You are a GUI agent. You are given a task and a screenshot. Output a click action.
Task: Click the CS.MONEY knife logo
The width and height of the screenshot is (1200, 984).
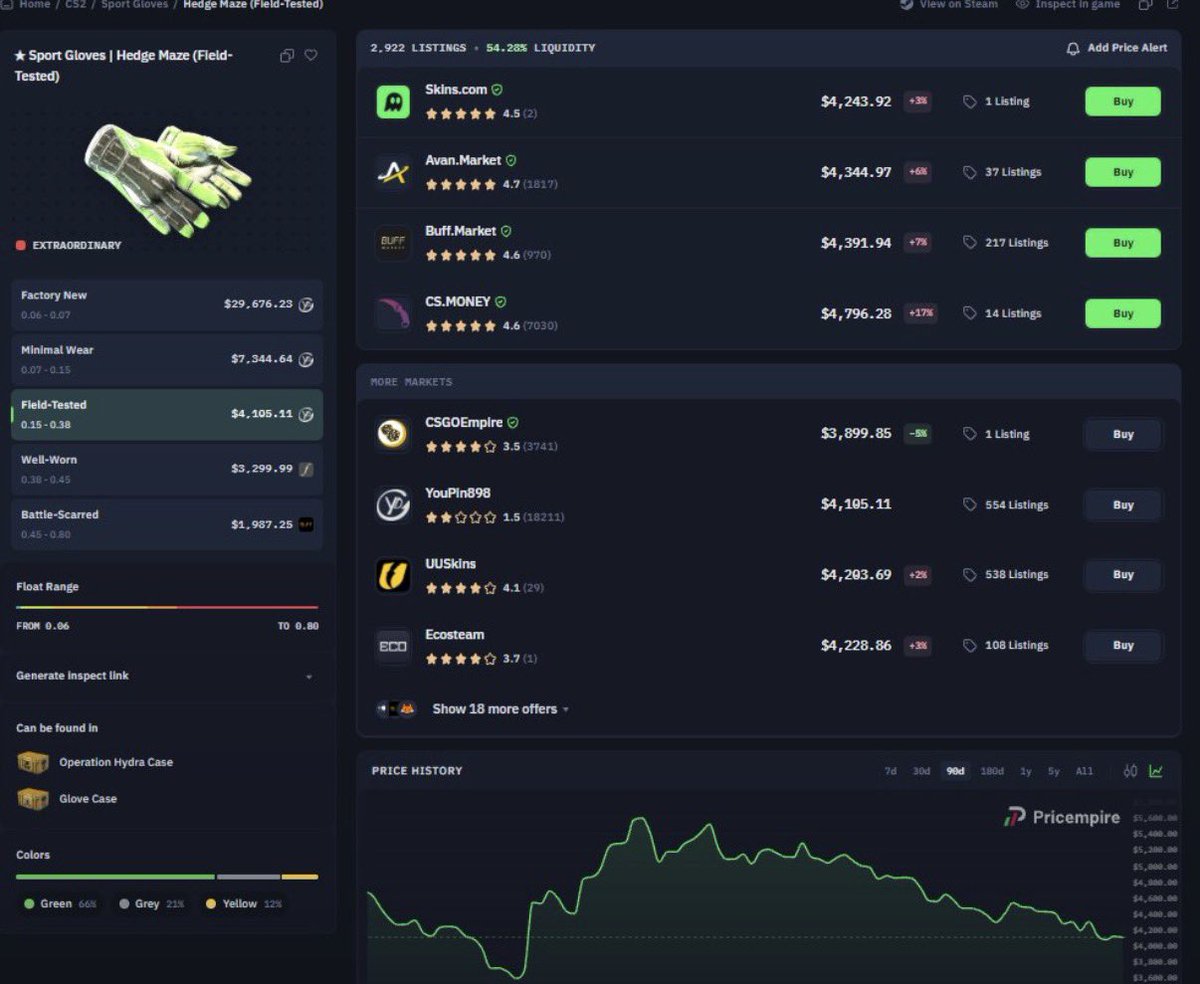393,314
